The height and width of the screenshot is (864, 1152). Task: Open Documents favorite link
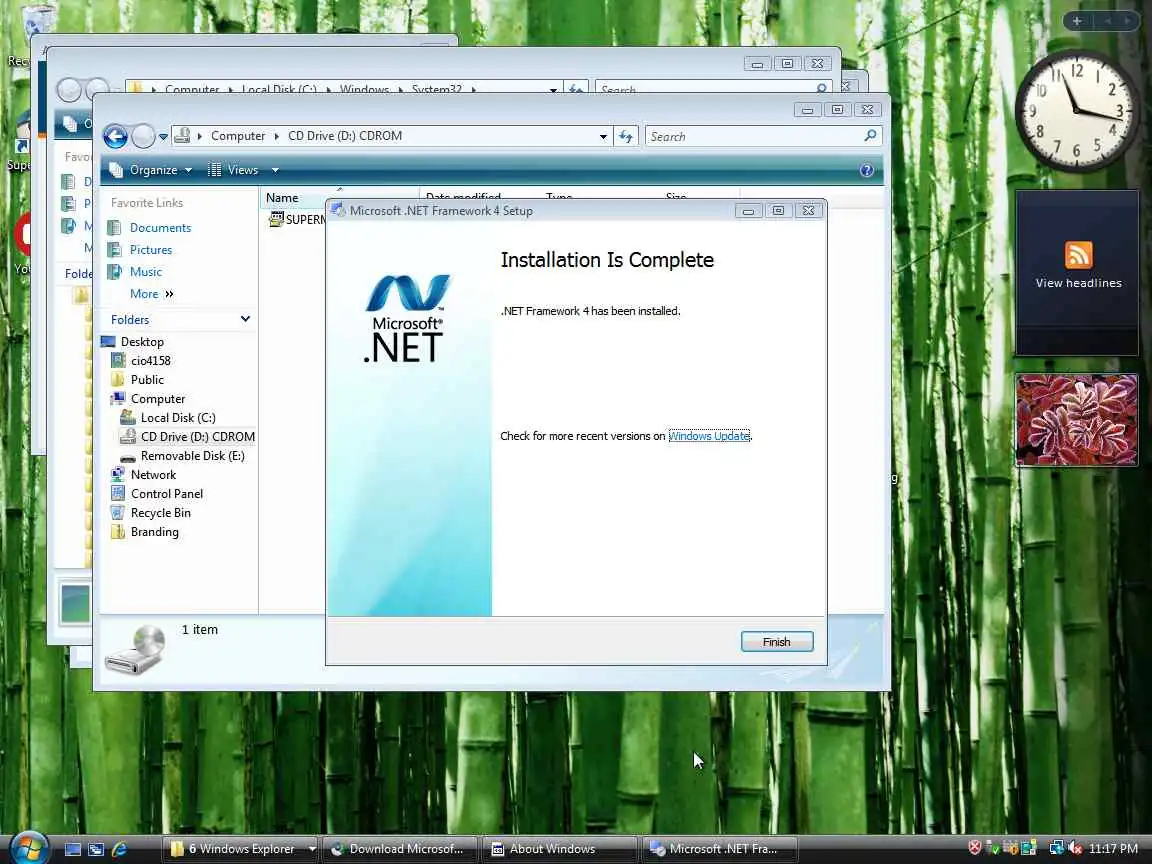pyautogui.click(x=160, y=228)
